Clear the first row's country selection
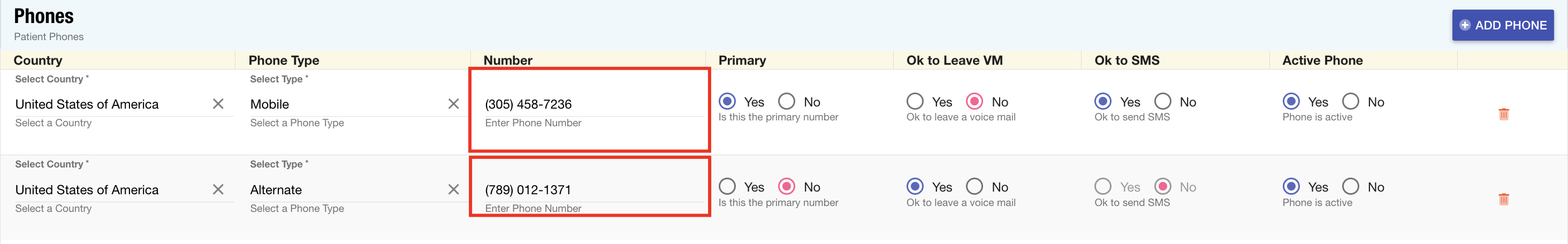Image resolution: width=1568 pixels, height=244 pixels. [218, 104]
